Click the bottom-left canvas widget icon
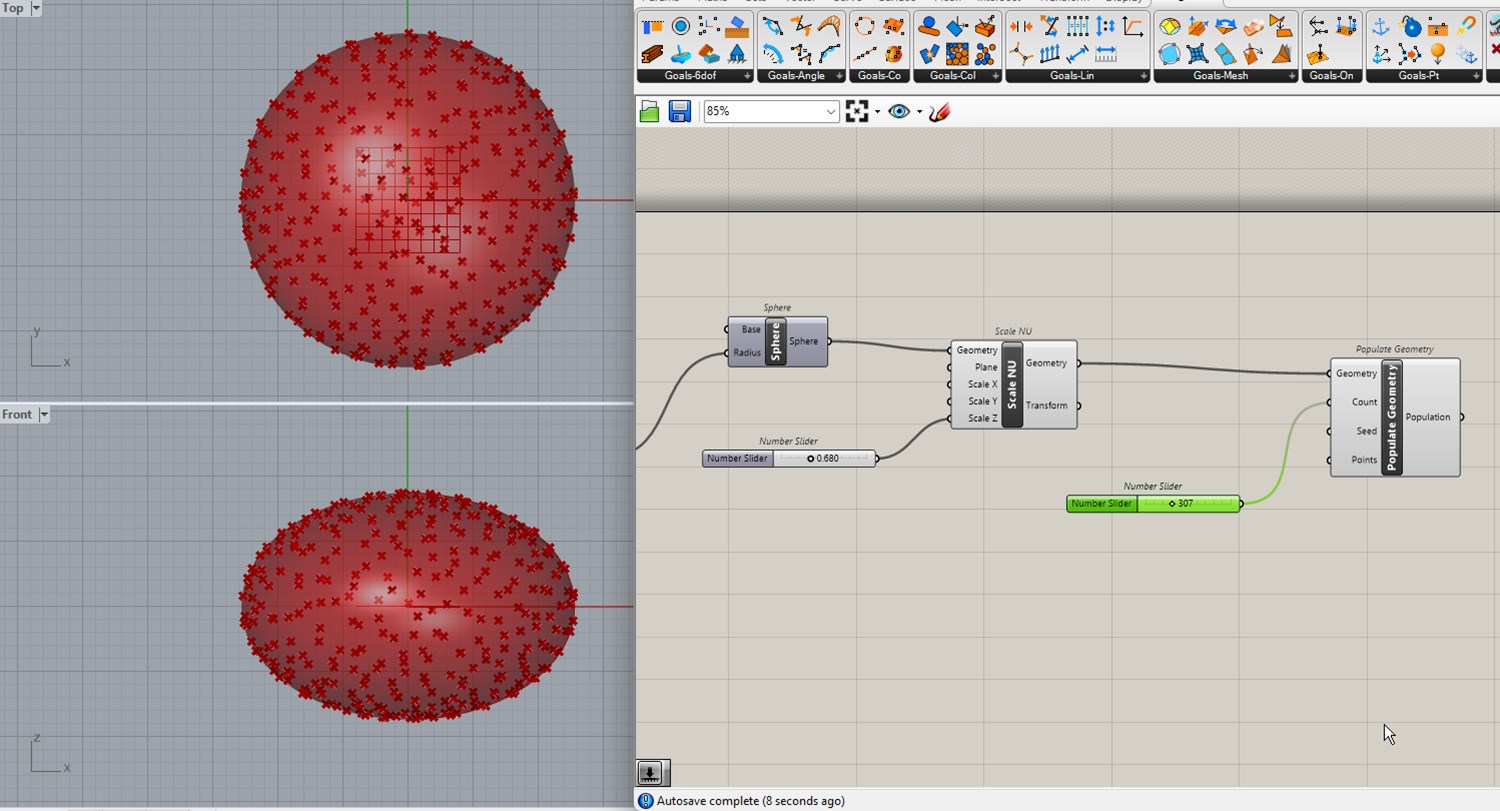This screenshot has height=811, width=1500. pos(650,772)
